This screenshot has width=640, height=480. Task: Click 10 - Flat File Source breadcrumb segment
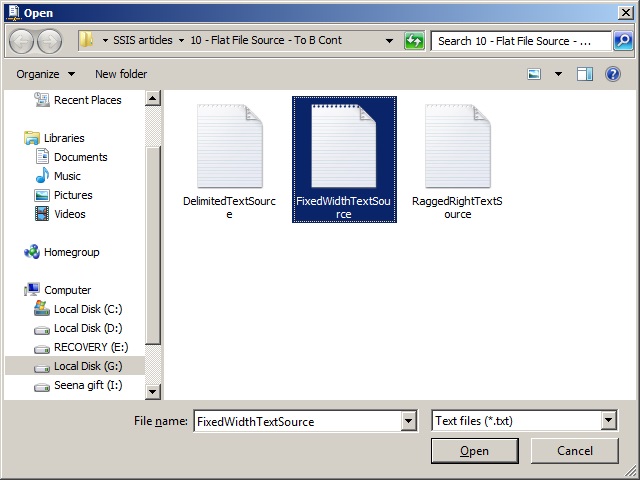point(266,40)
